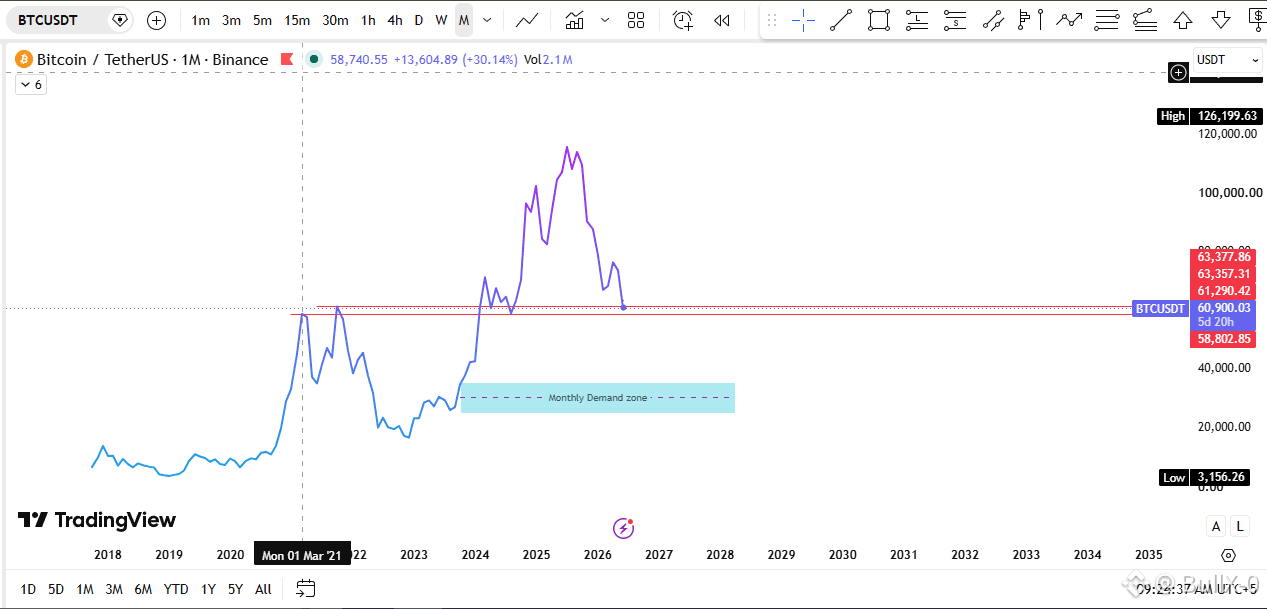Select the 15m interval
This screenshot has width=1267, height=609.
pos(297,20)
